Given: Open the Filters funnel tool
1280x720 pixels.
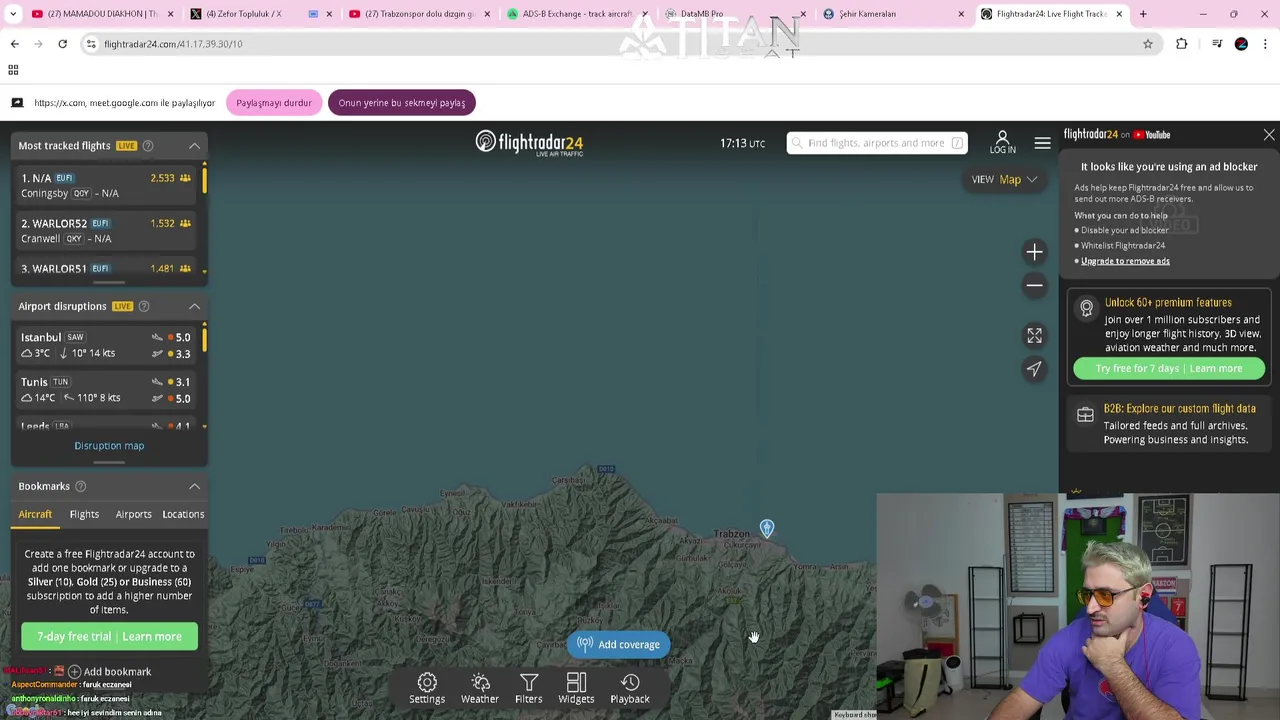Looking at the screenshot, I should pos(529,688).
